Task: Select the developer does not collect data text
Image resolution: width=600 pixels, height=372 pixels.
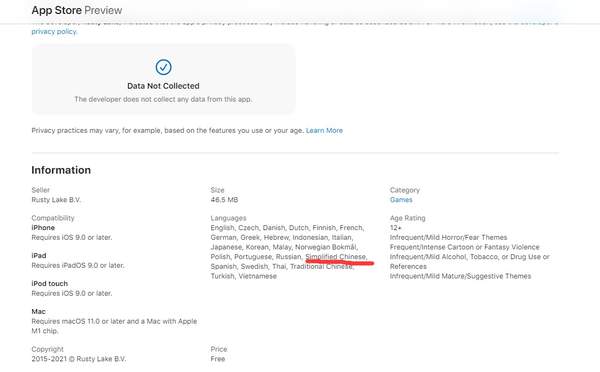Action: pos(163,99)
